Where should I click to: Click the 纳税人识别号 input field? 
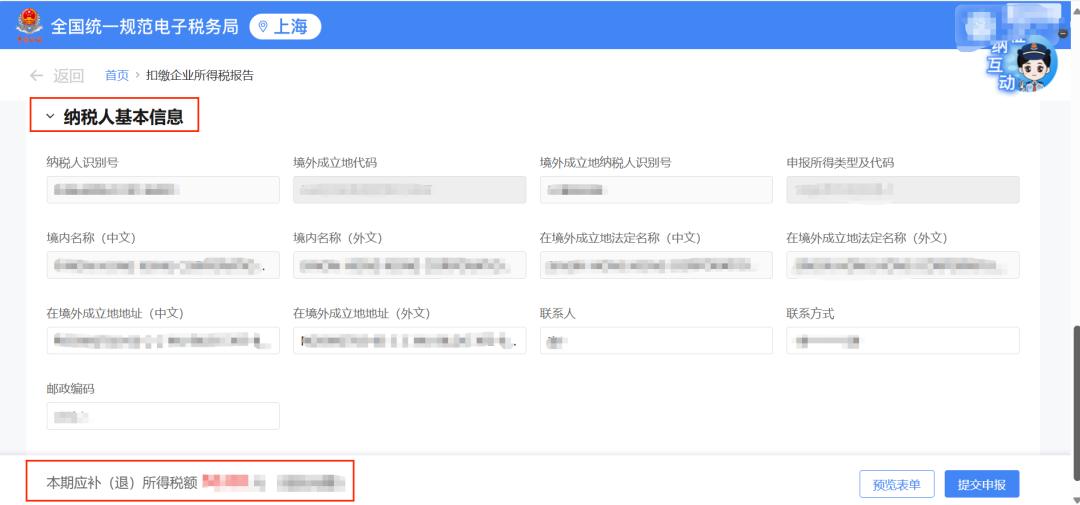(163, 190)
